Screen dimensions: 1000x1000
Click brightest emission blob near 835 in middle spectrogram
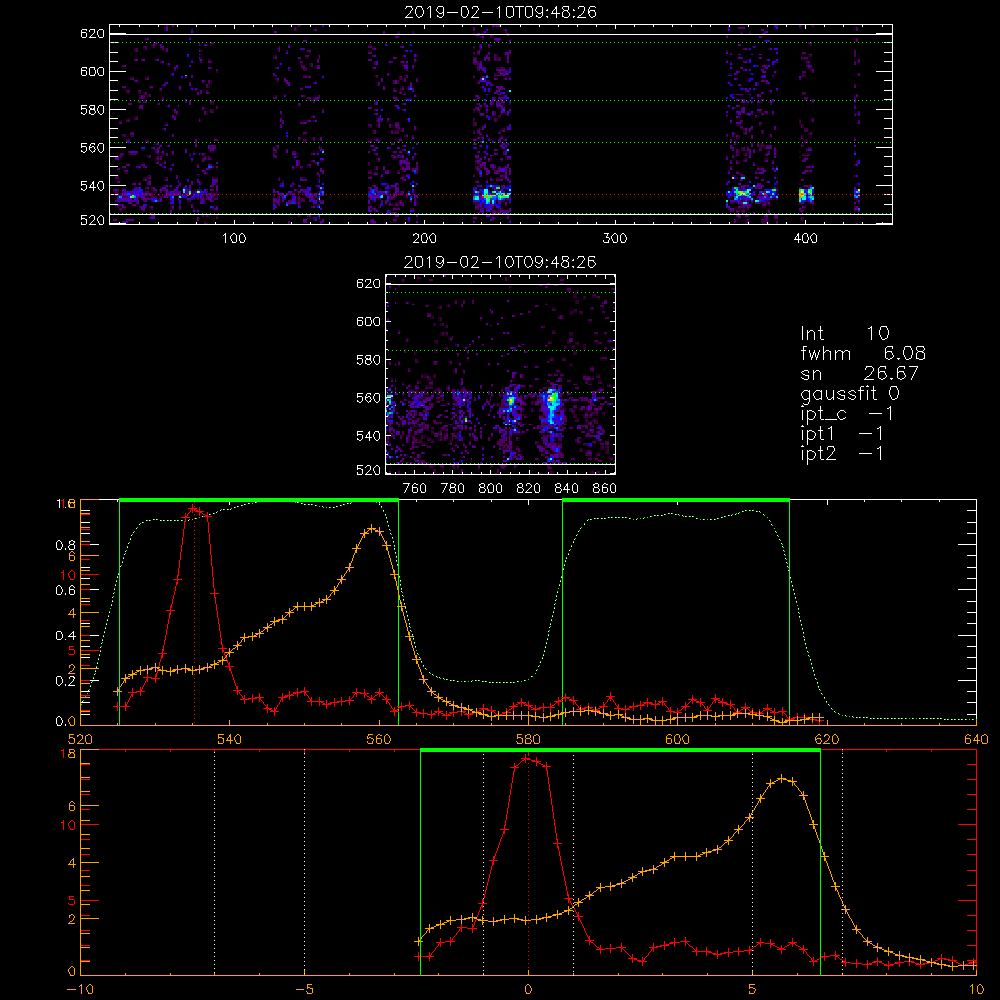point(552,403)
